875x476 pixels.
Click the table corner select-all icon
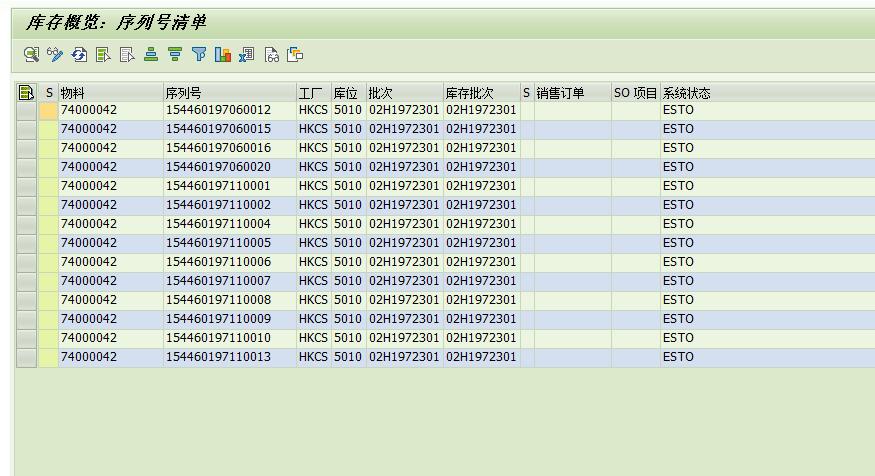26,93
